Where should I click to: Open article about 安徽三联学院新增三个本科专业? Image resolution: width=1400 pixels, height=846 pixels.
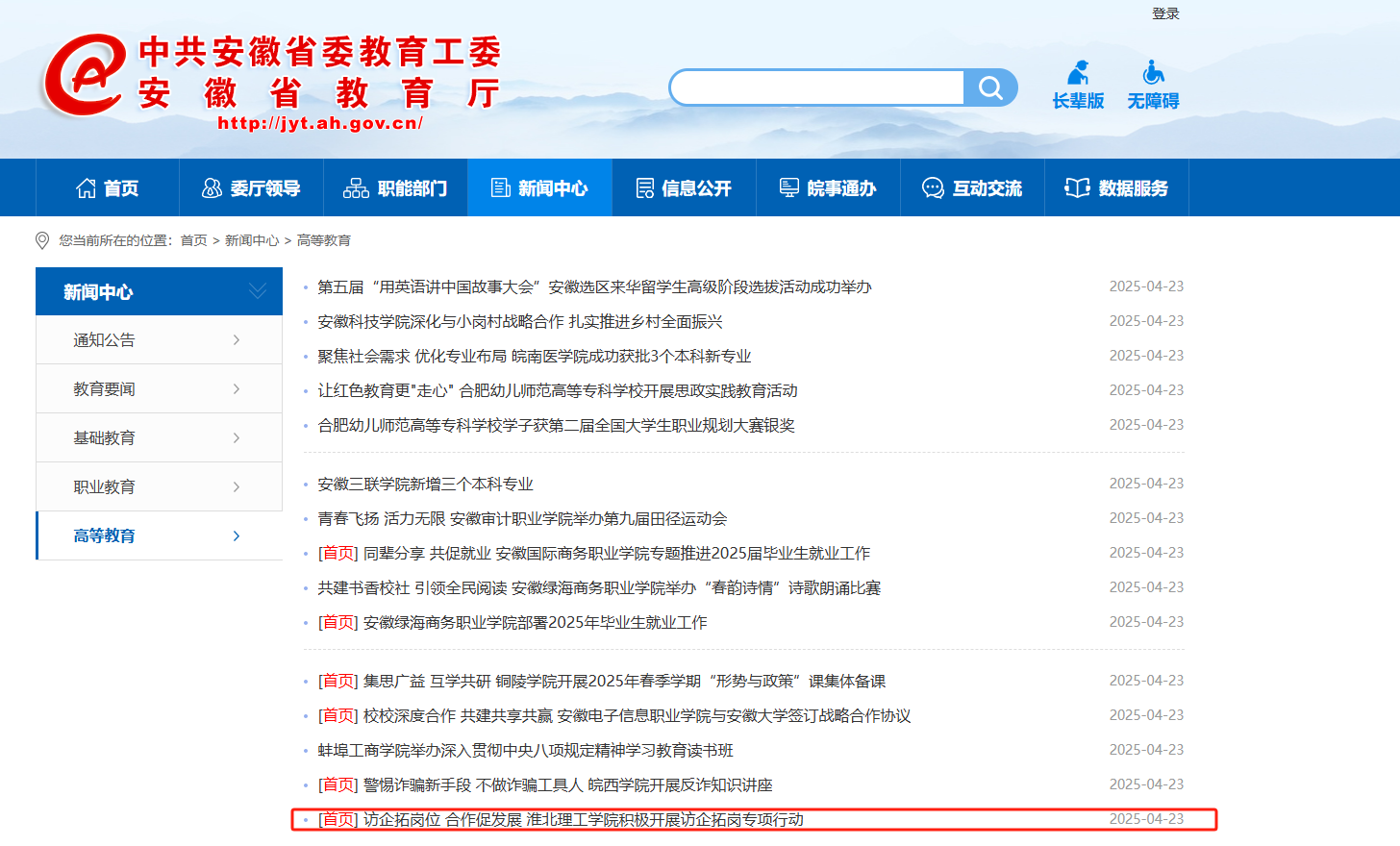tap(425, 485)
